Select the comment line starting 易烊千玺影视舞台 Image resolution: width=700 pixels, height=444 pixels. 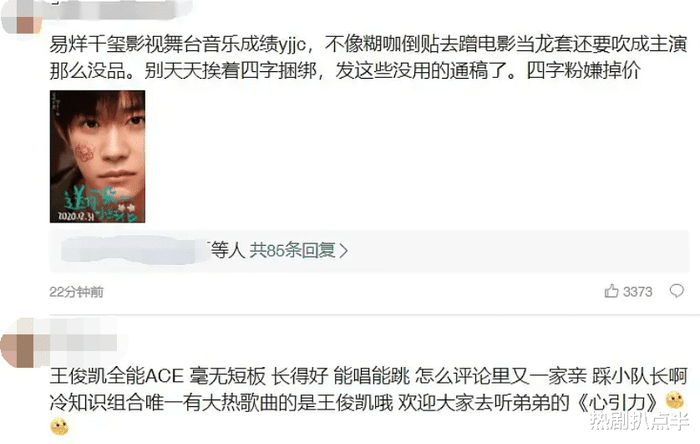368,45
